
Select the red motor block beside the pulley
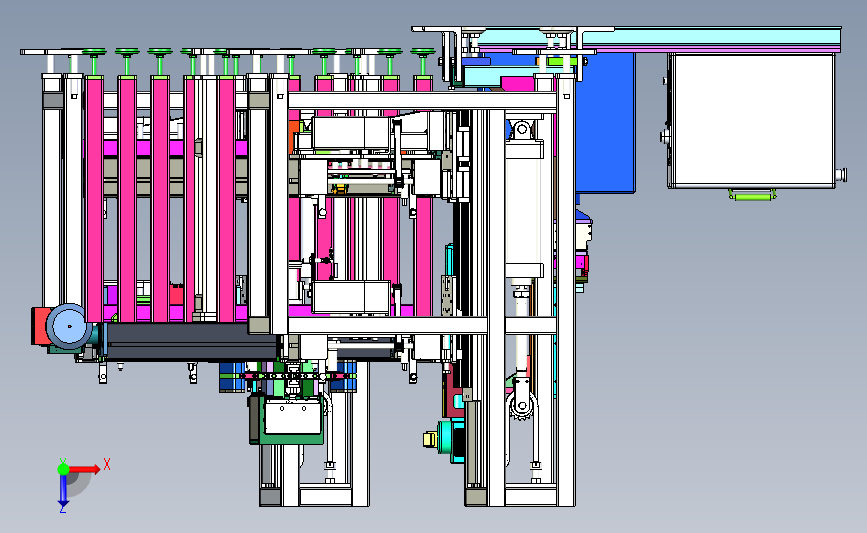click(x=39, y=327)
